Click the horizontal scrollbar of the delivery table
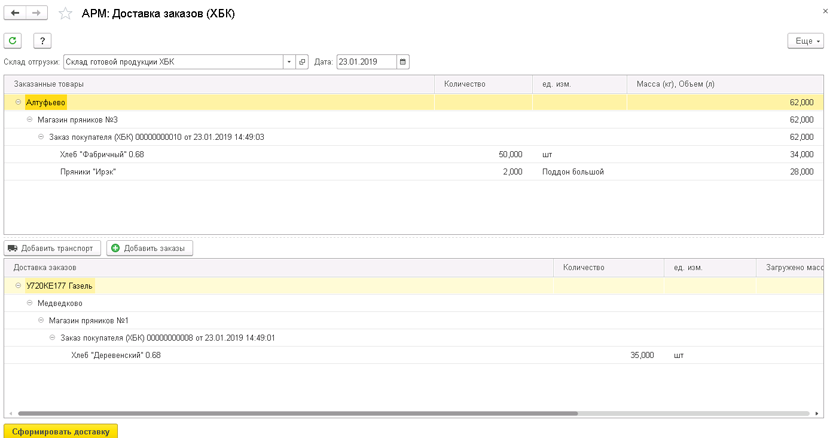The height and width of the screenshot is (438, 830). (x=297, y=413)
